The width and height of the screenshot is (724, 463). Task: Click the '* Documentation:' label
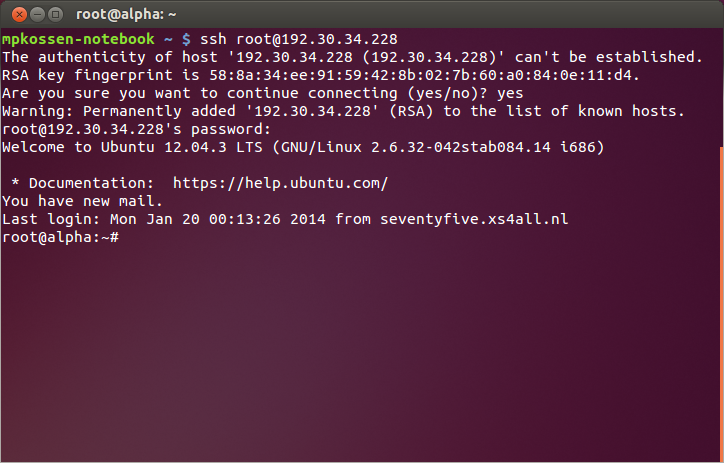coord(83,183)
